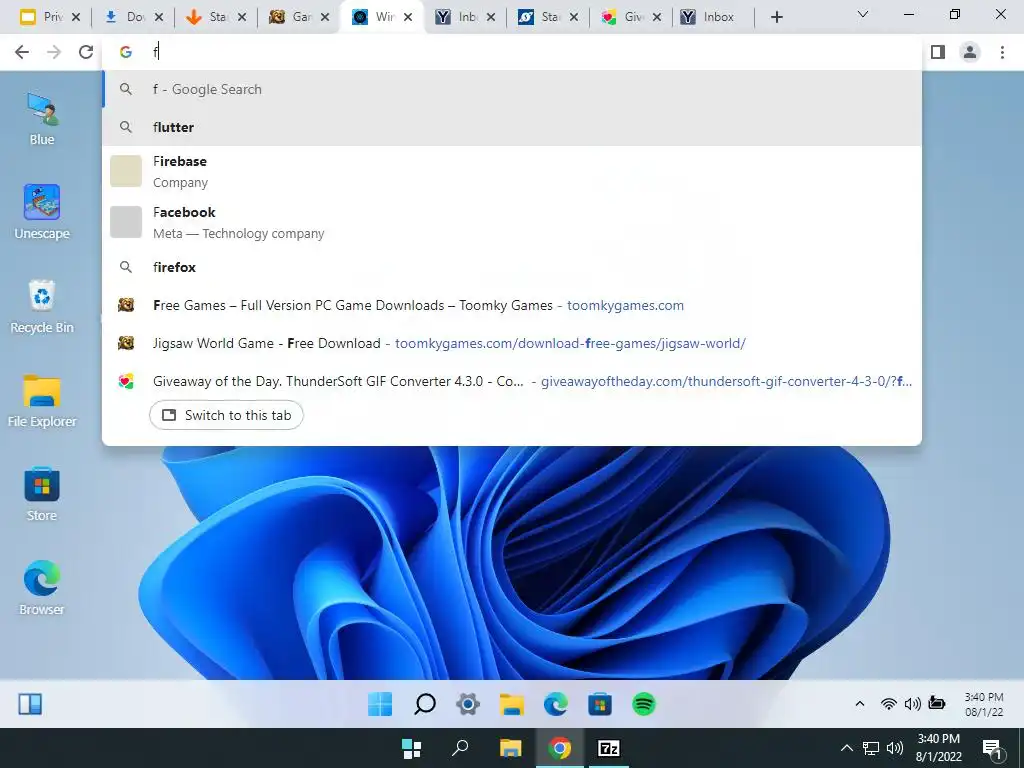Viewport: 1024px width, 768px height.
Task: Open Settings gear in inner taskbar
Action: pyautogui.click(x=468, y=704)
